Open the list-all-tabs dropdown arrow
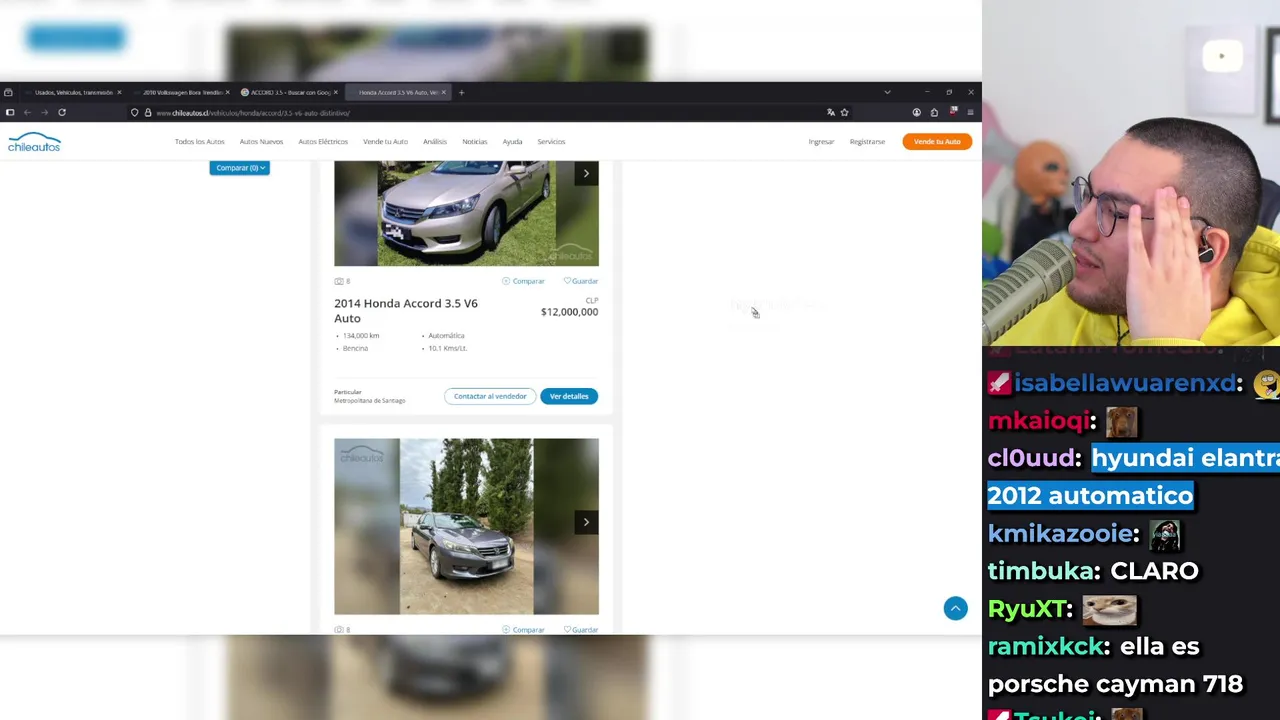 tap(887, 92)
